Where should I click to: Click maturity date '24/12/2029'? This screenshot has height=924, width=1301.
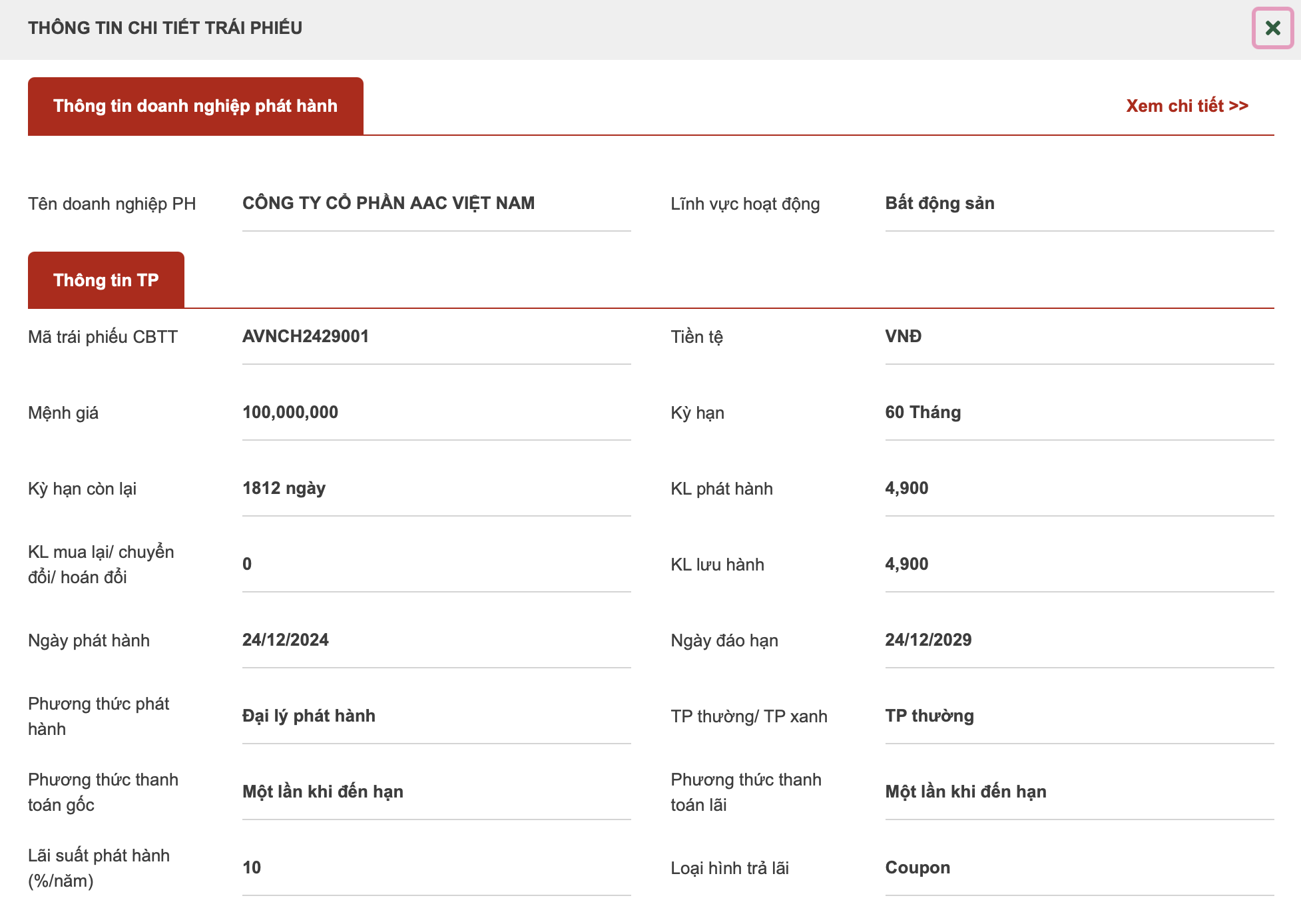point(928,640)
